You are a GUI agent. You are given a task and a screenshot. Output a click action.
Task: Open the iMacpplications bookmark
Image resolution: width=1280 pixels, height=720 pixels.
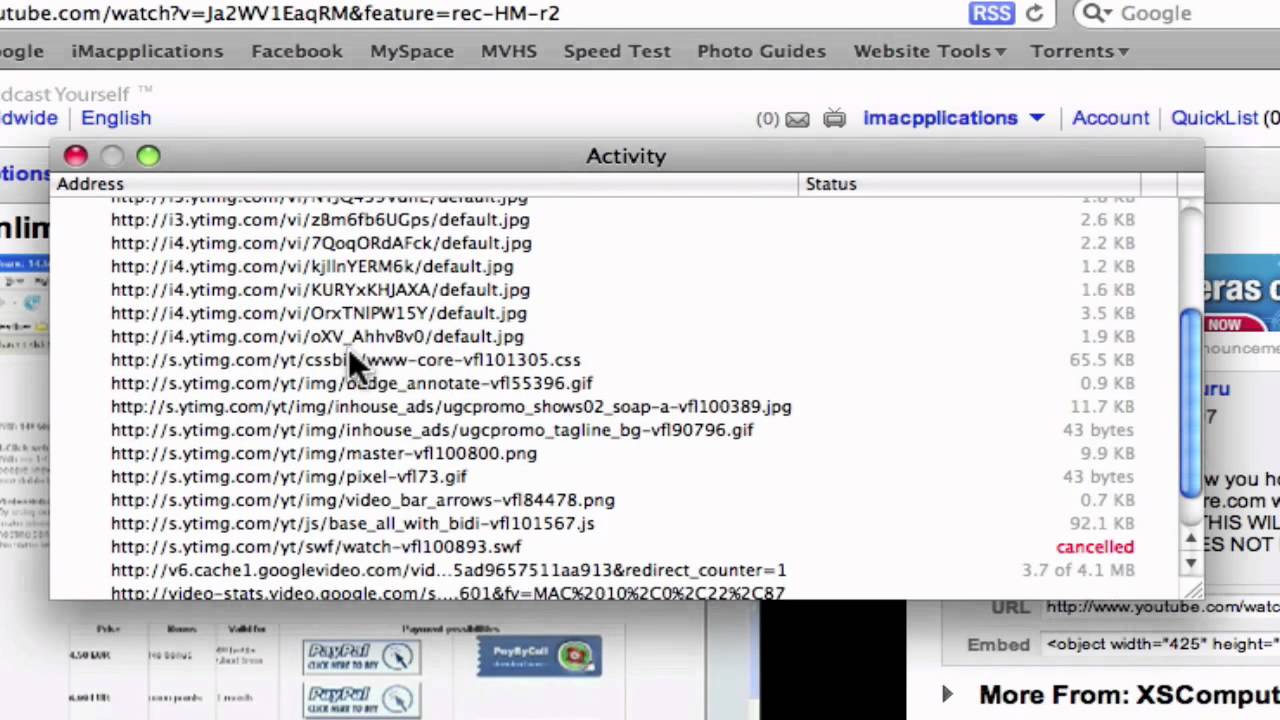coord(147,51)
